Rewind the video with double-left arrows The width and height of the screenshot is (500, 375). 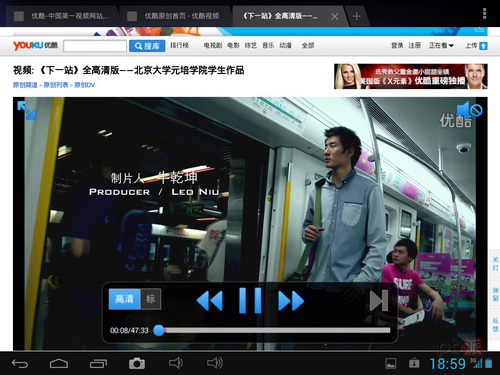(210, 301)
